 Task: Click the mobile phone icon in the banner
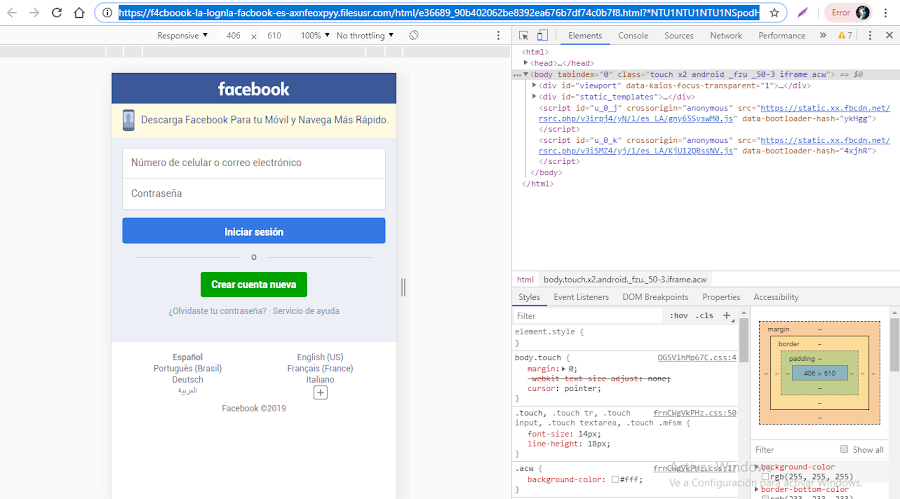tap(129, 120)
